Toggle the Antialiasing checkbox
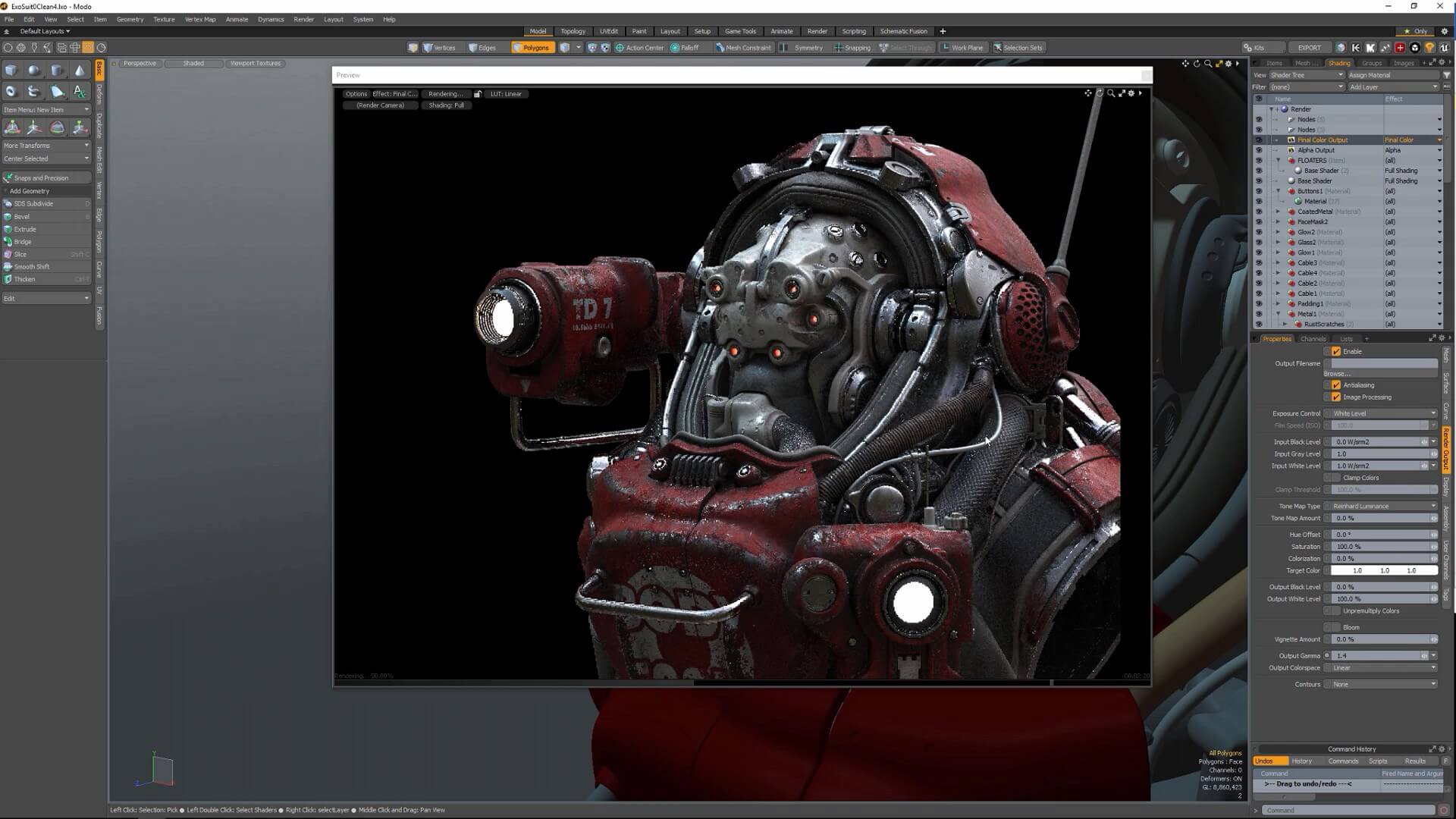The image size is (1456, 819). [x=1336, y=385]
